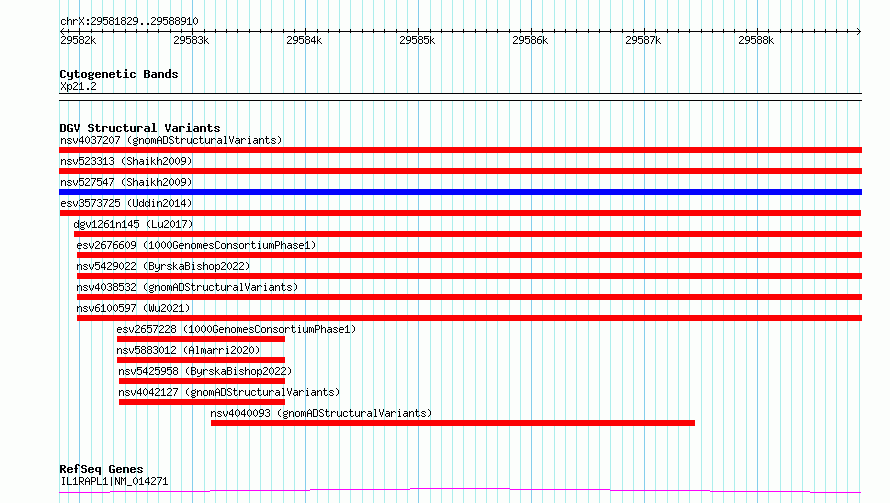The height and width of the screenshot is (503, 890).
Task: Click the nsv4037207 gnomAD variant bar
Action: [x=460, y=150]
